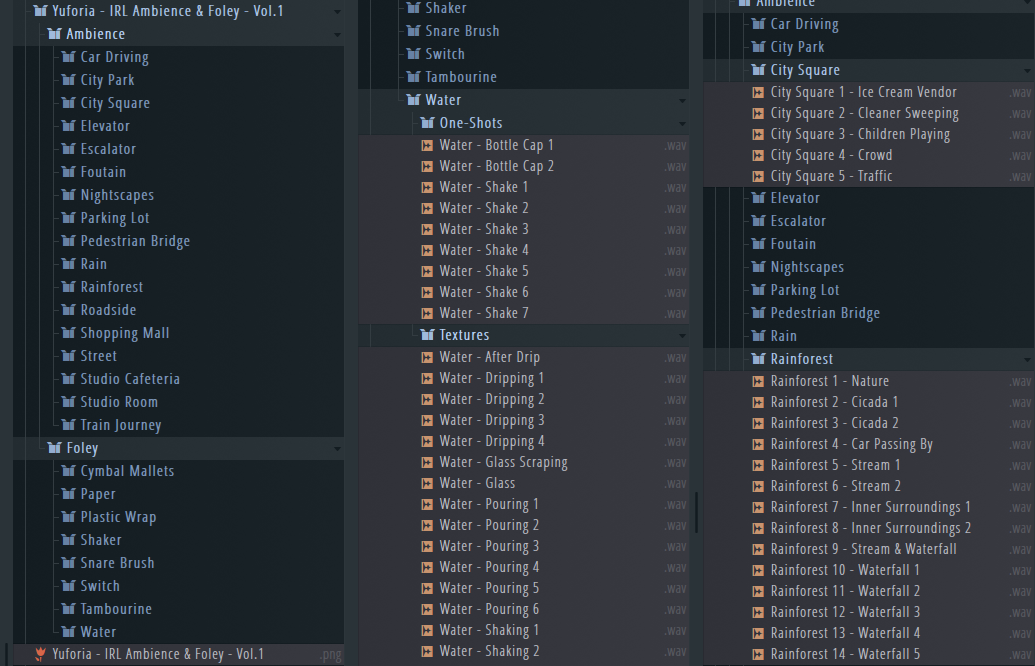Click the wav icon beside City Square 4 - Crowd
Screen dimensions: 1035x666
(758, 155)
